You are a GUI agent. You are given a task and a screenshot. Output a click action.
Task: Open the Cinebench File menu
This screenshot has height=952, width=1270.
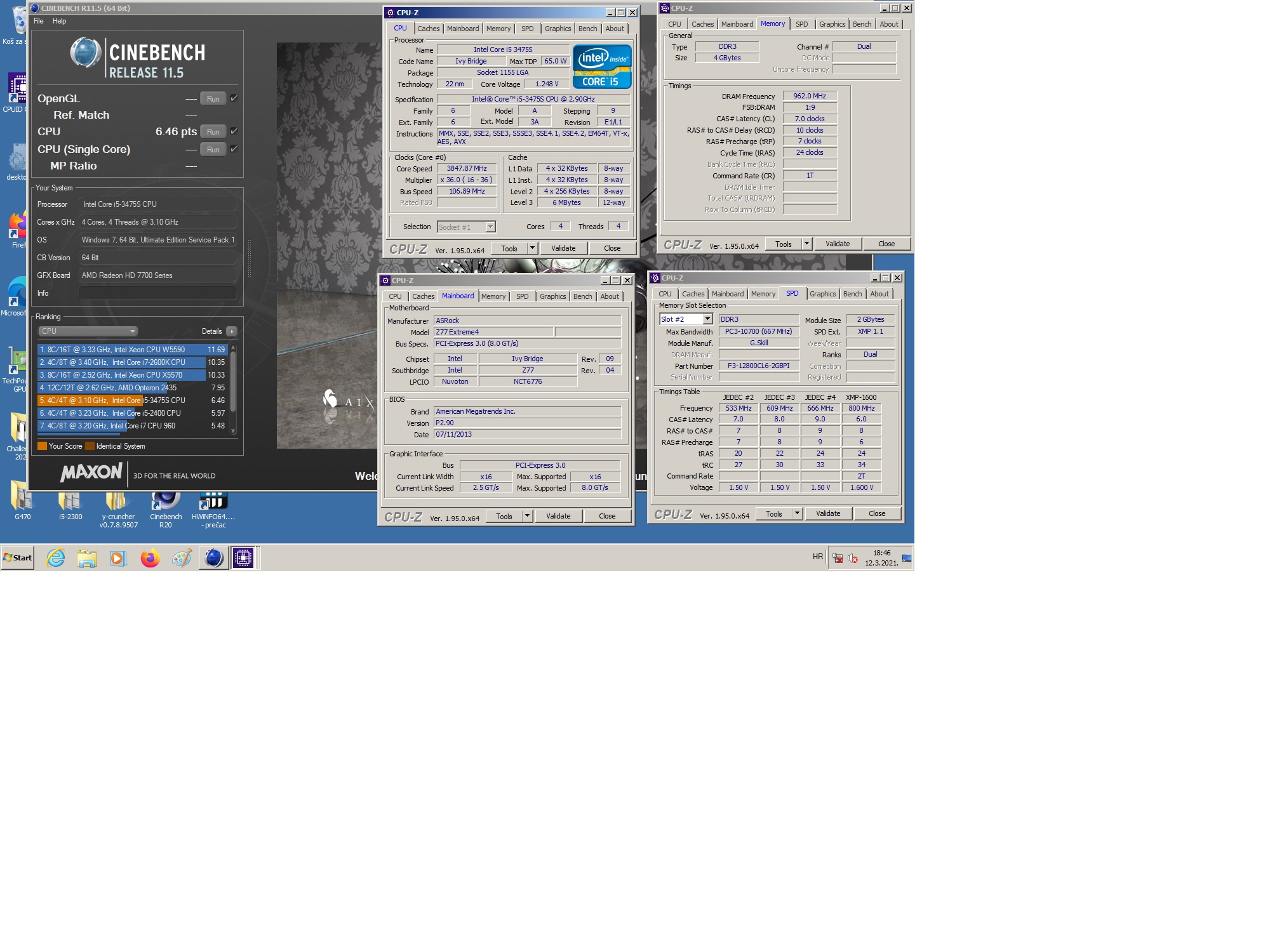[x=39, y=21]
